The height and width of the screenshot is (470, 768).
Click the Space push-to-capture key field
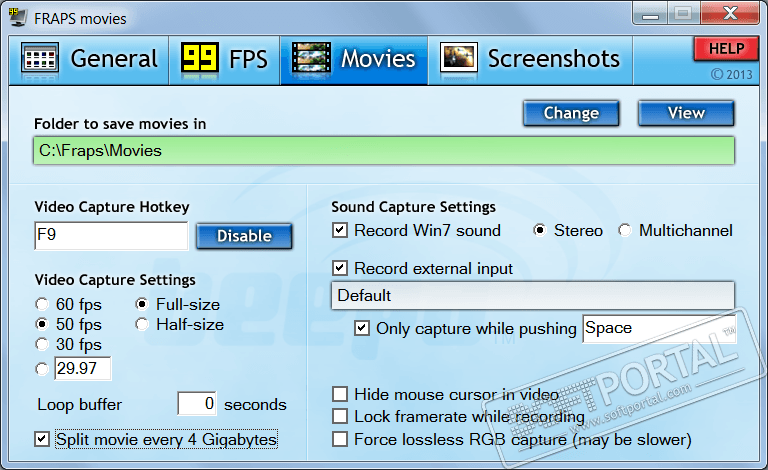coord(659,329)
